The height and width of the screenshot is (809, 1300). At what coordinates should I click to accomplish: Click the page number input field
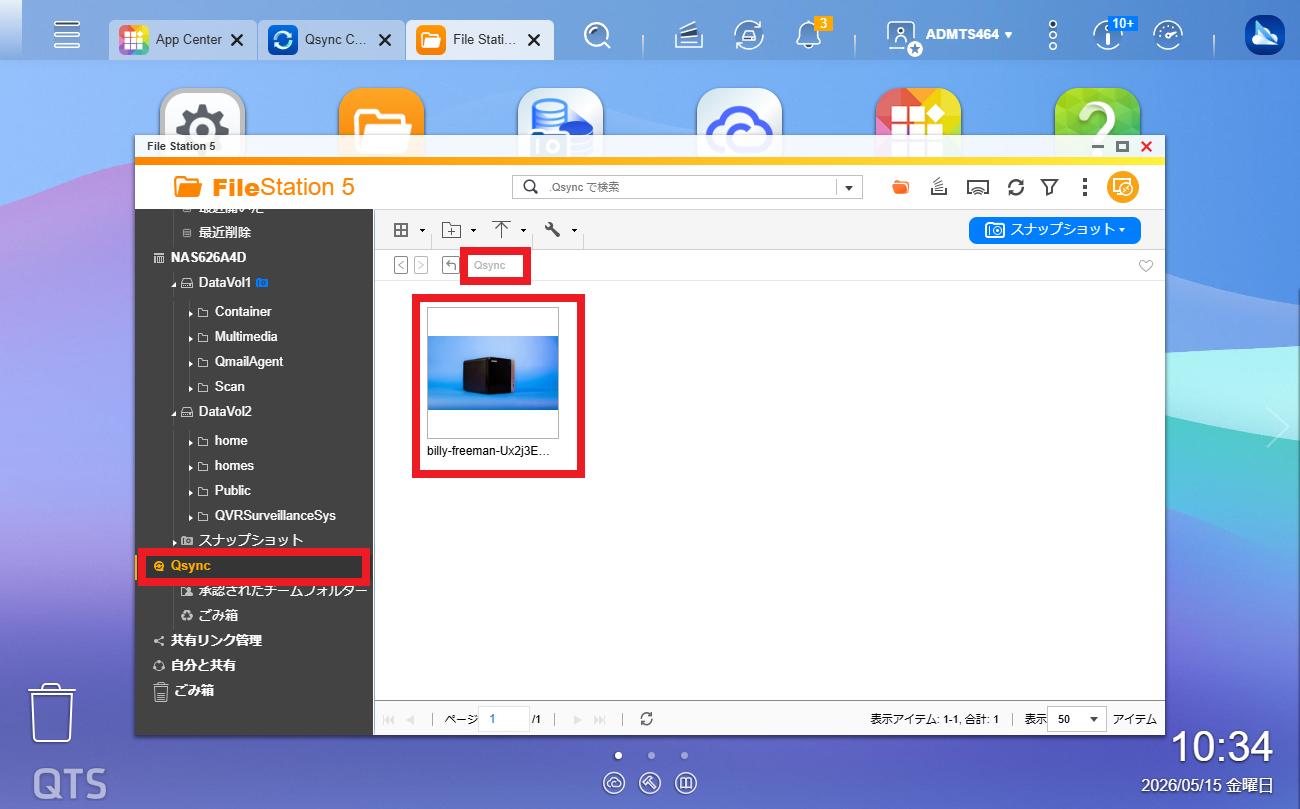click(x=504, y=718)
